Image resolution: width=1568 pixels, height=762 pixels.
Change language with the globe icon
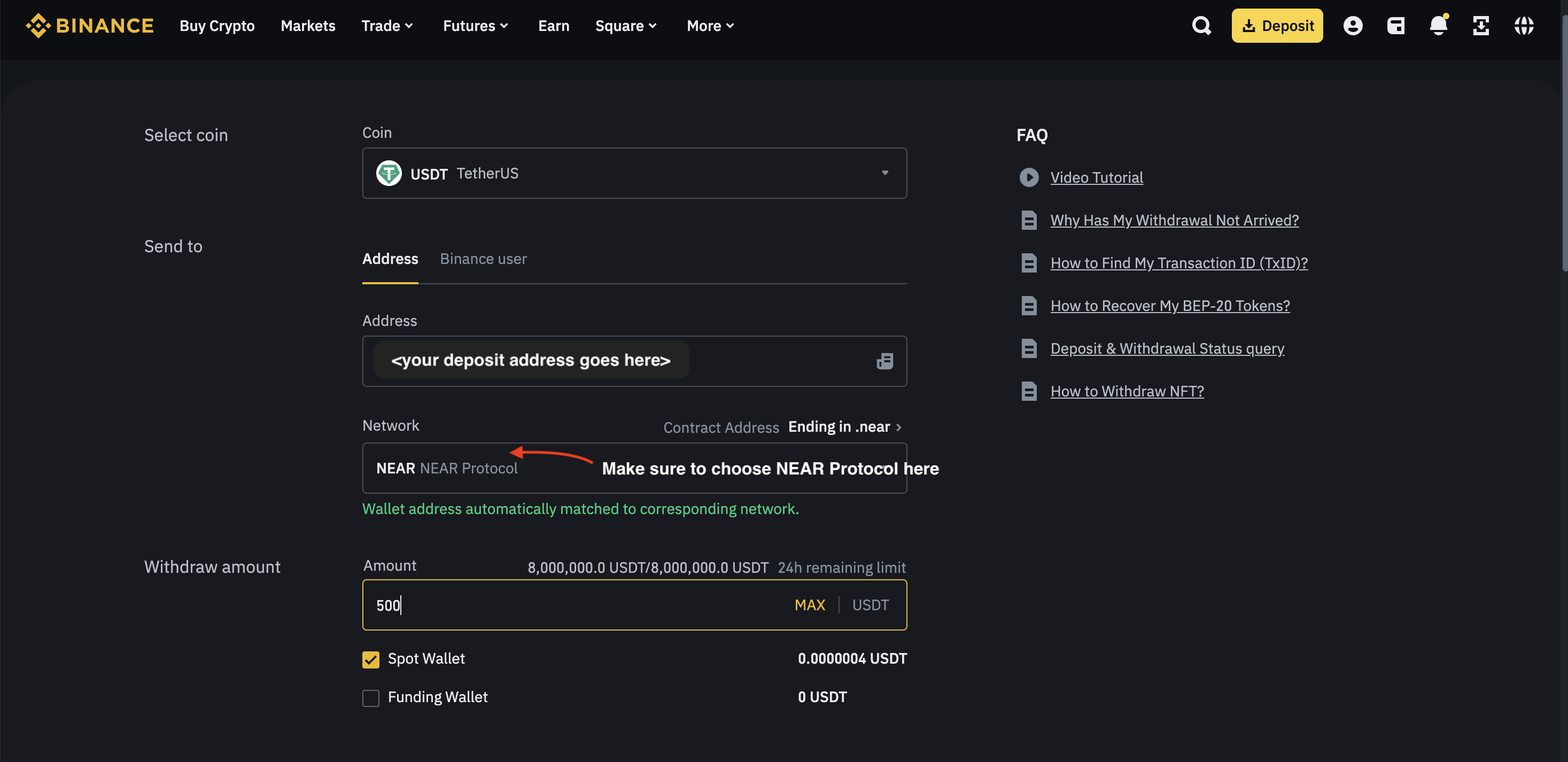tap(1525, 26)
